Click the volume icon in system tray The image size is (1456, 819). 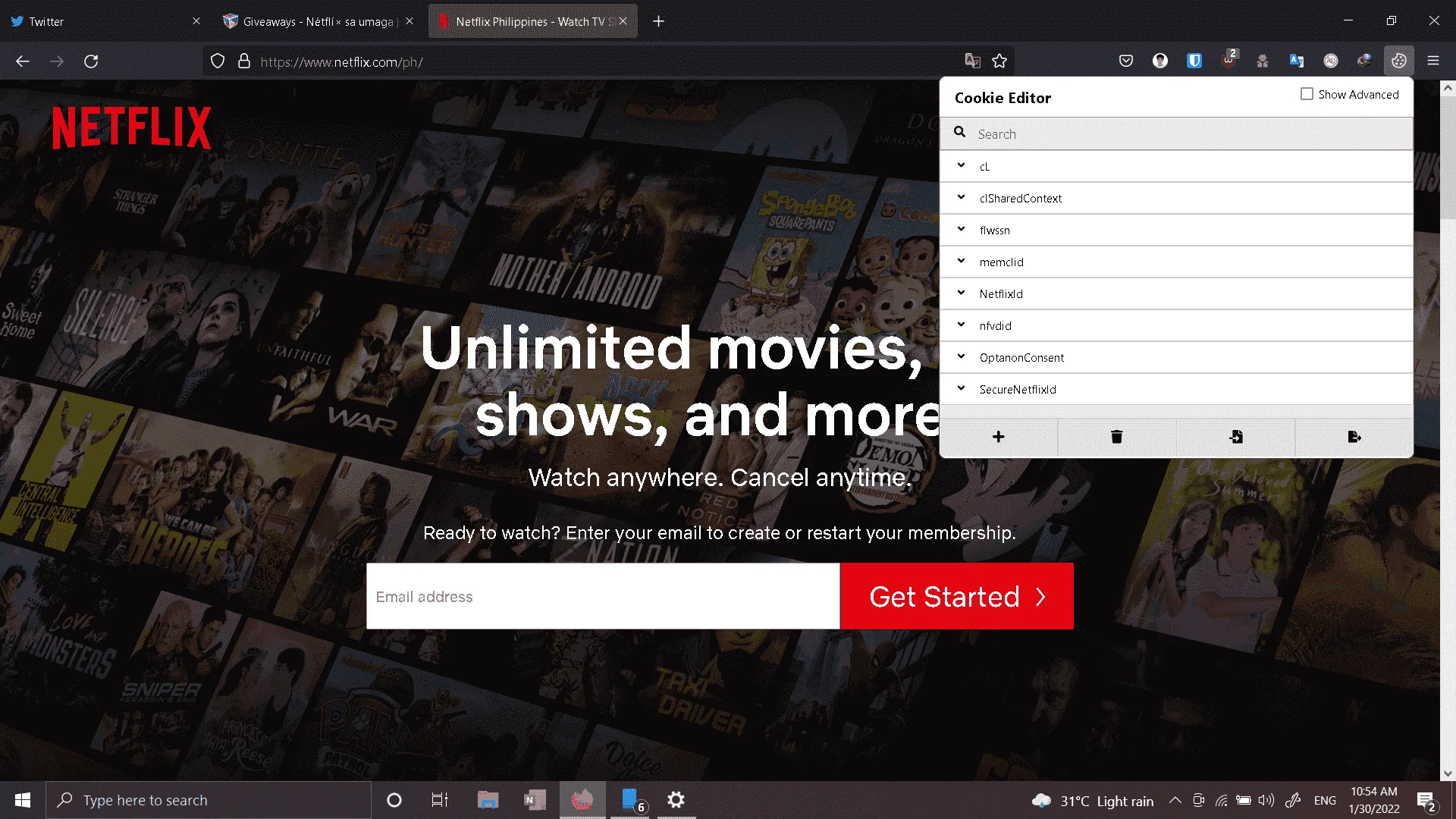[x=1266, y=800]
